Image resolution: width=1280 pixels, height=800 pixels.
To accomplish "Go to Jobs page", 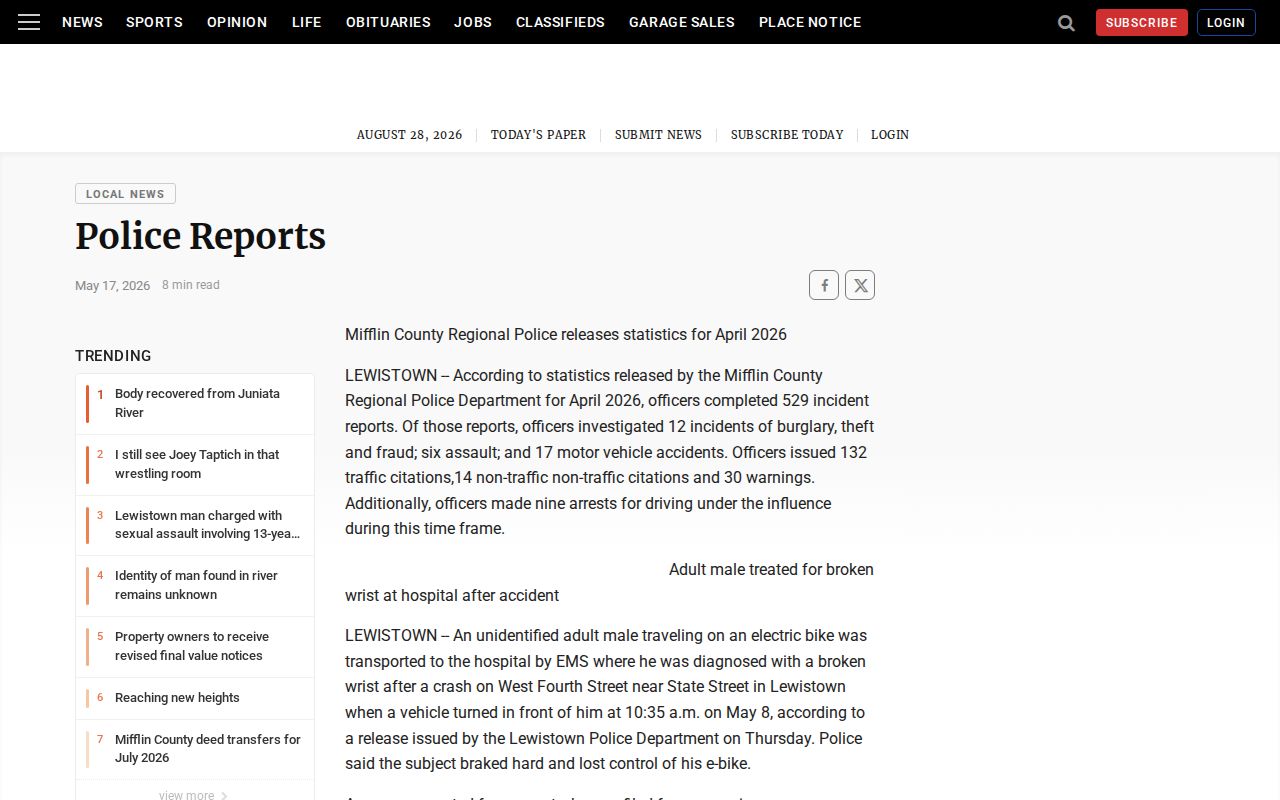I will coord(473,22).
